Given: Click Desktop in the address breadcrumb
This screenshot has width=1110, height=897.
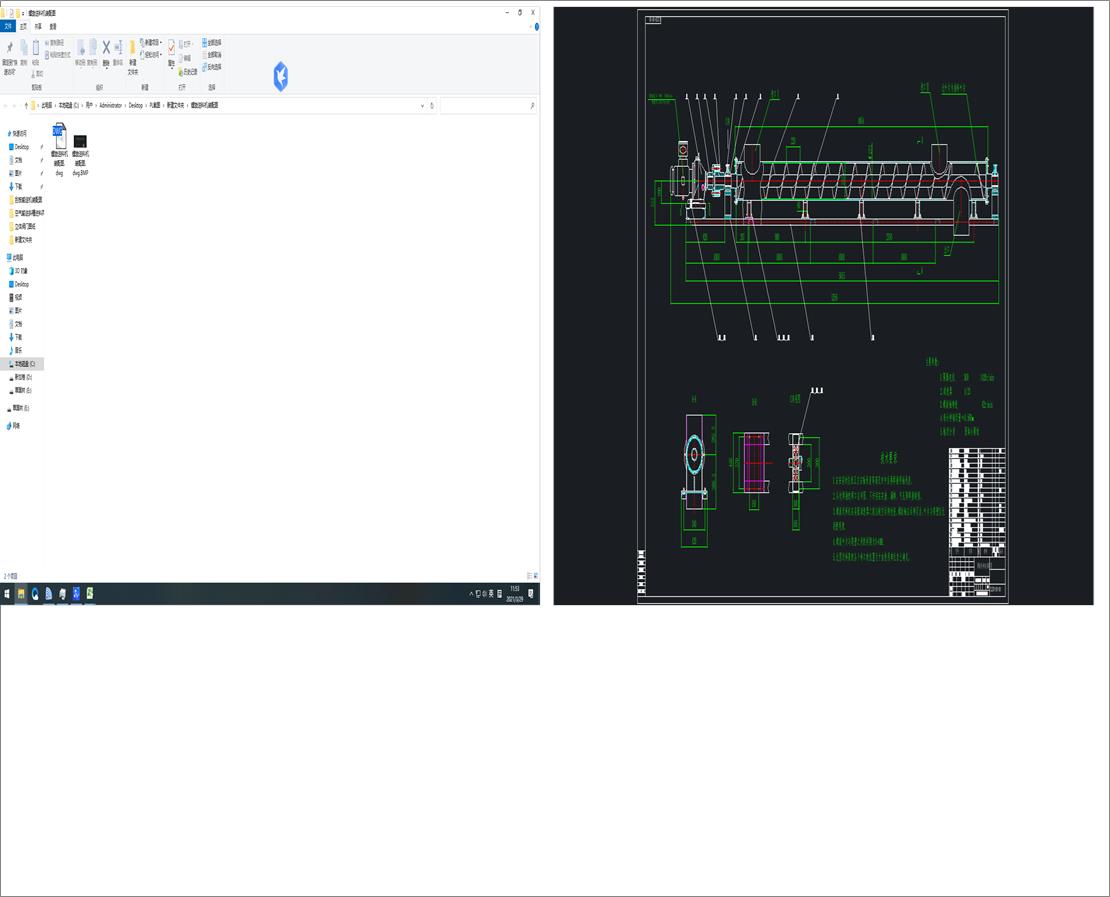Looking at the screenshot, I should 136,105.
